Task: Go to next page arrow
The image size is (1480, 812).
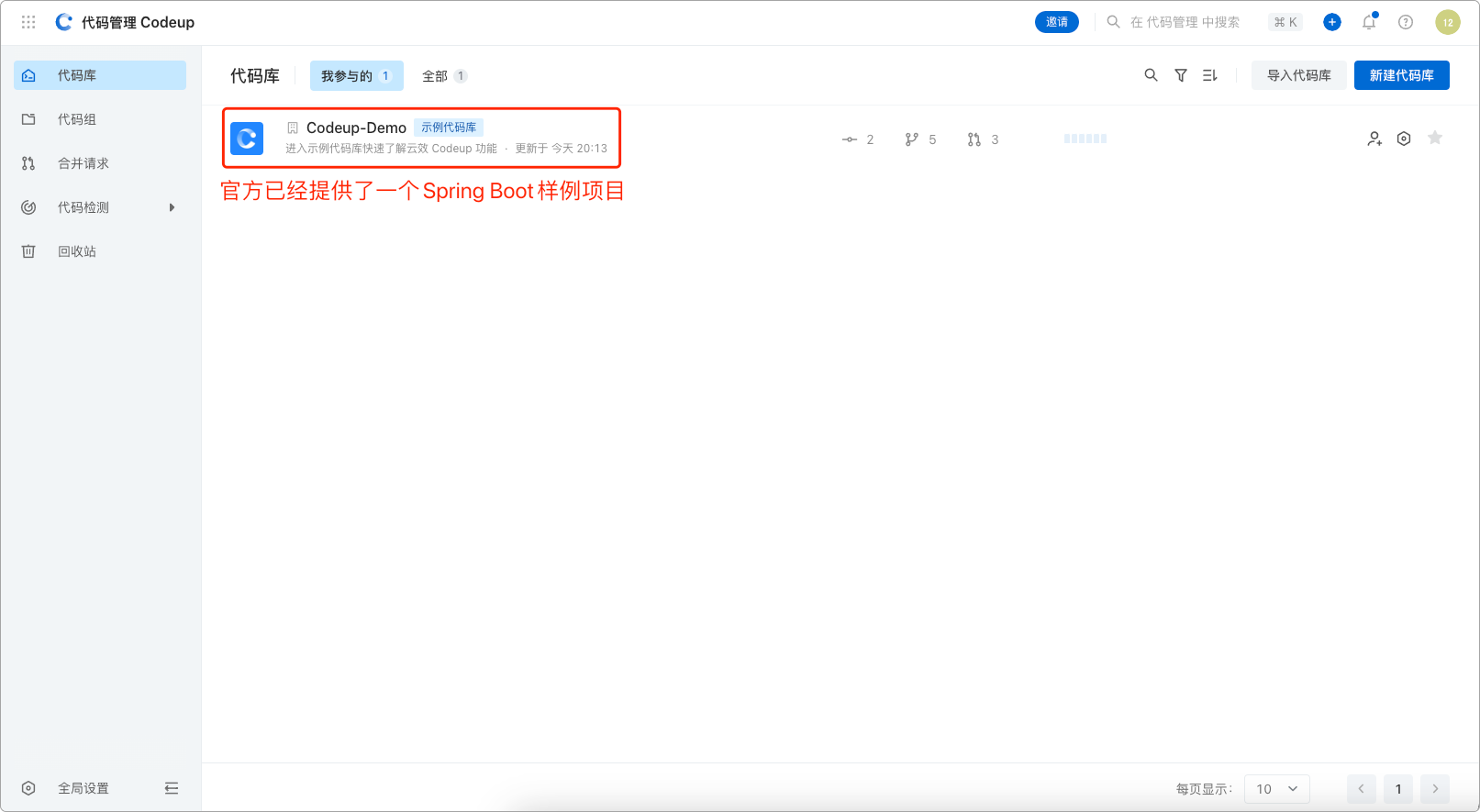Action: click(1435, 789)
